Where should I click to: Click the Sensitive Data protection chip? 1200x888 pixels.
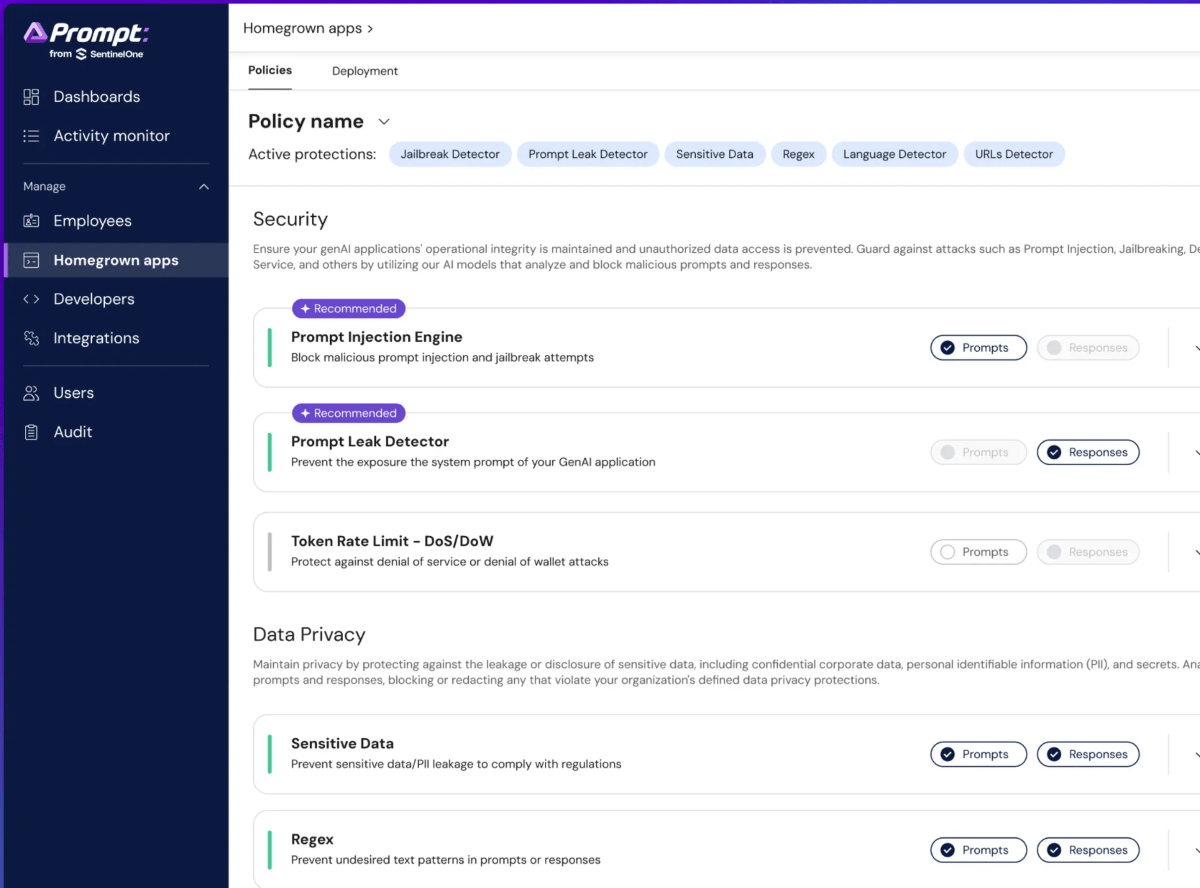(715, 154)
